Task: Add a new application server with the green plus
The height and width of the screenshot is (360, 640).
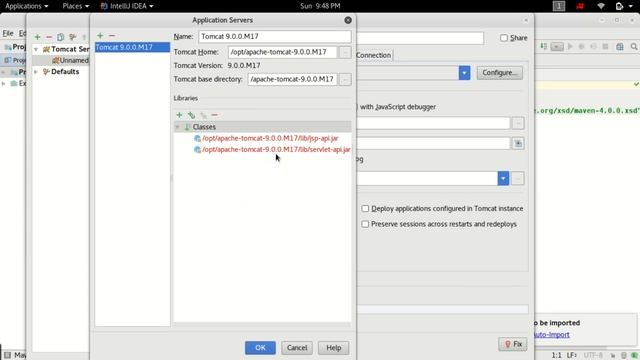Action: 100,36
